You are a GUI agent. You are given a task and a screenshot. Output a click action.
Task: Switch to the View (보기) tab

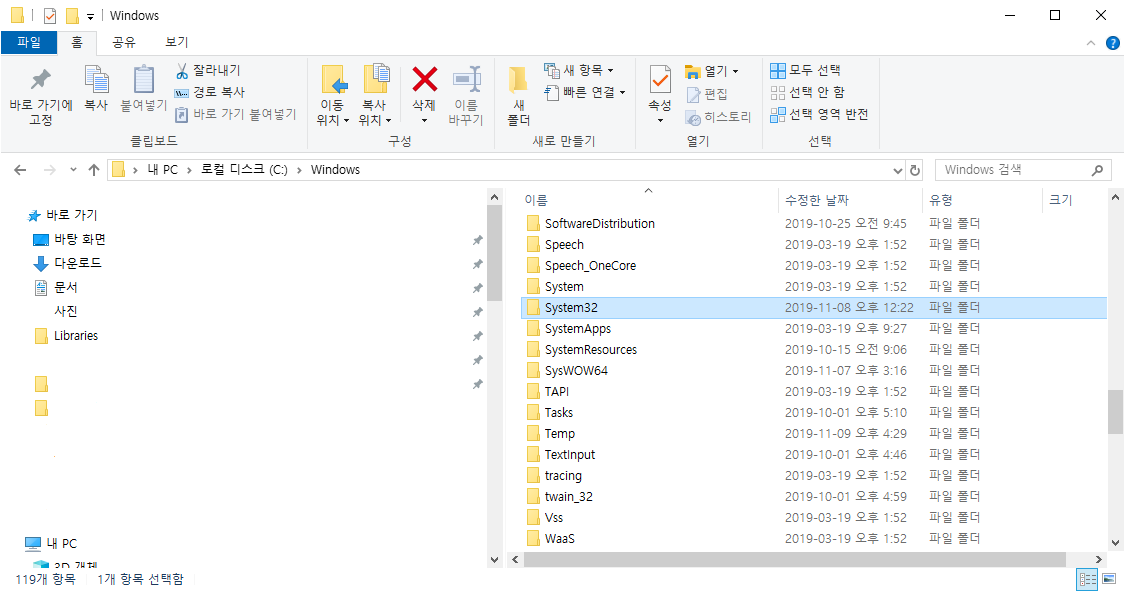click(176, 42)
